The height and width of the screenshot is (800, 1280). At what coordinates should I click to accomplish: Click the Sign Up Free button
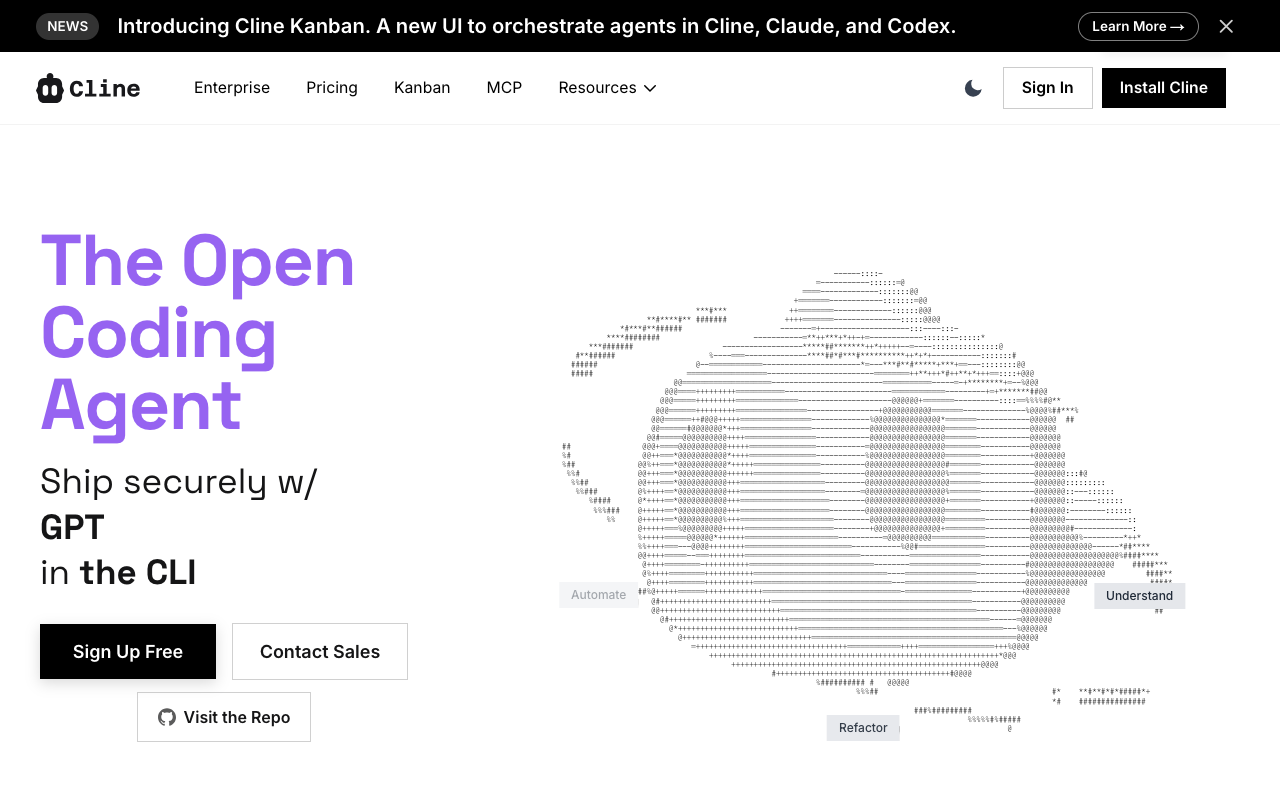tap(127, 651)
